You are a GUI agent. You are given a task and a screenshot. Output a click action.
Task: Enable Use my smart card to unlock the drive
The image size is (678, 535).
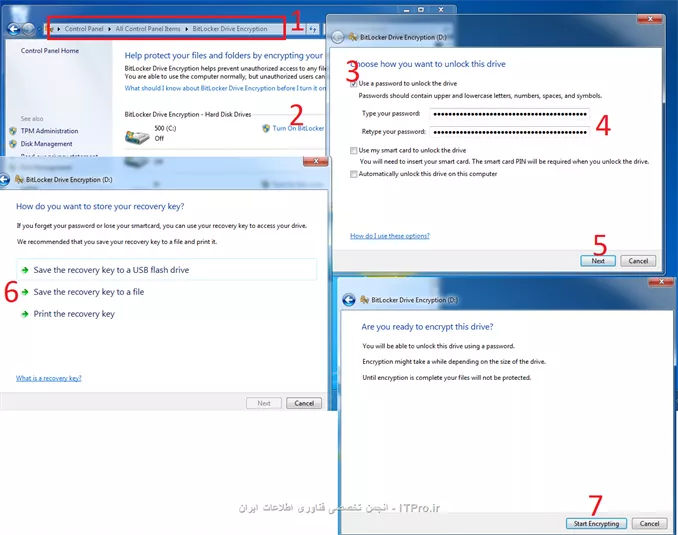[x=354, y=151]
